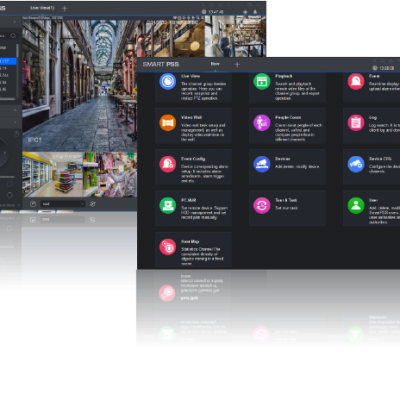Image resolution: width=400 pixels, height=400 pixels.
Task: Open the view layout dropdown below video grid
Action: point(63,204)
